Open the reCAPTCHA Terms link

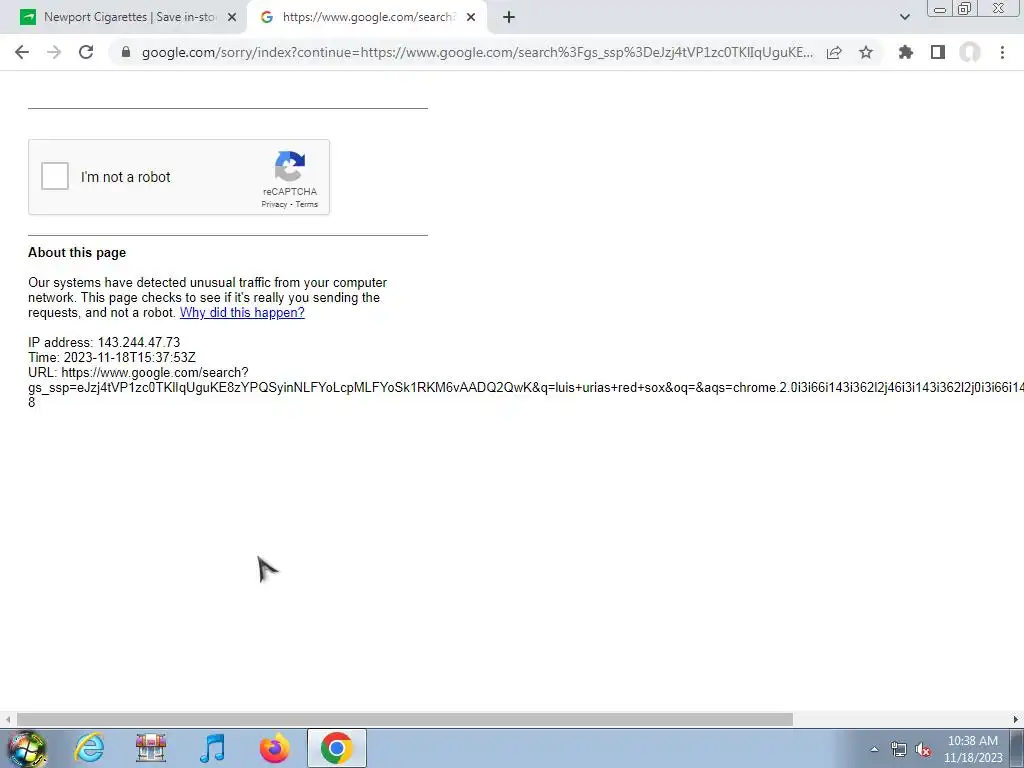coord(306,204)
